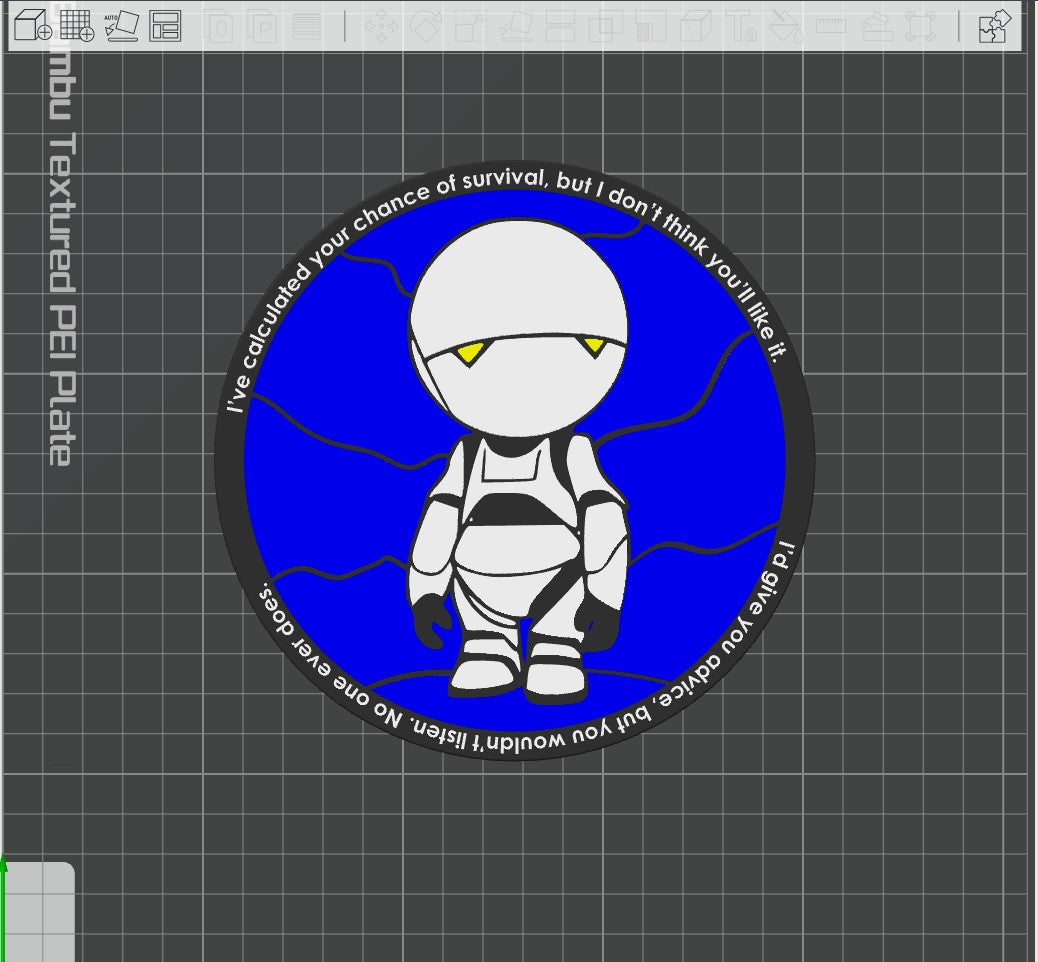
Task: Select the Measure ruler tool
Action: [x=831, y=26]
